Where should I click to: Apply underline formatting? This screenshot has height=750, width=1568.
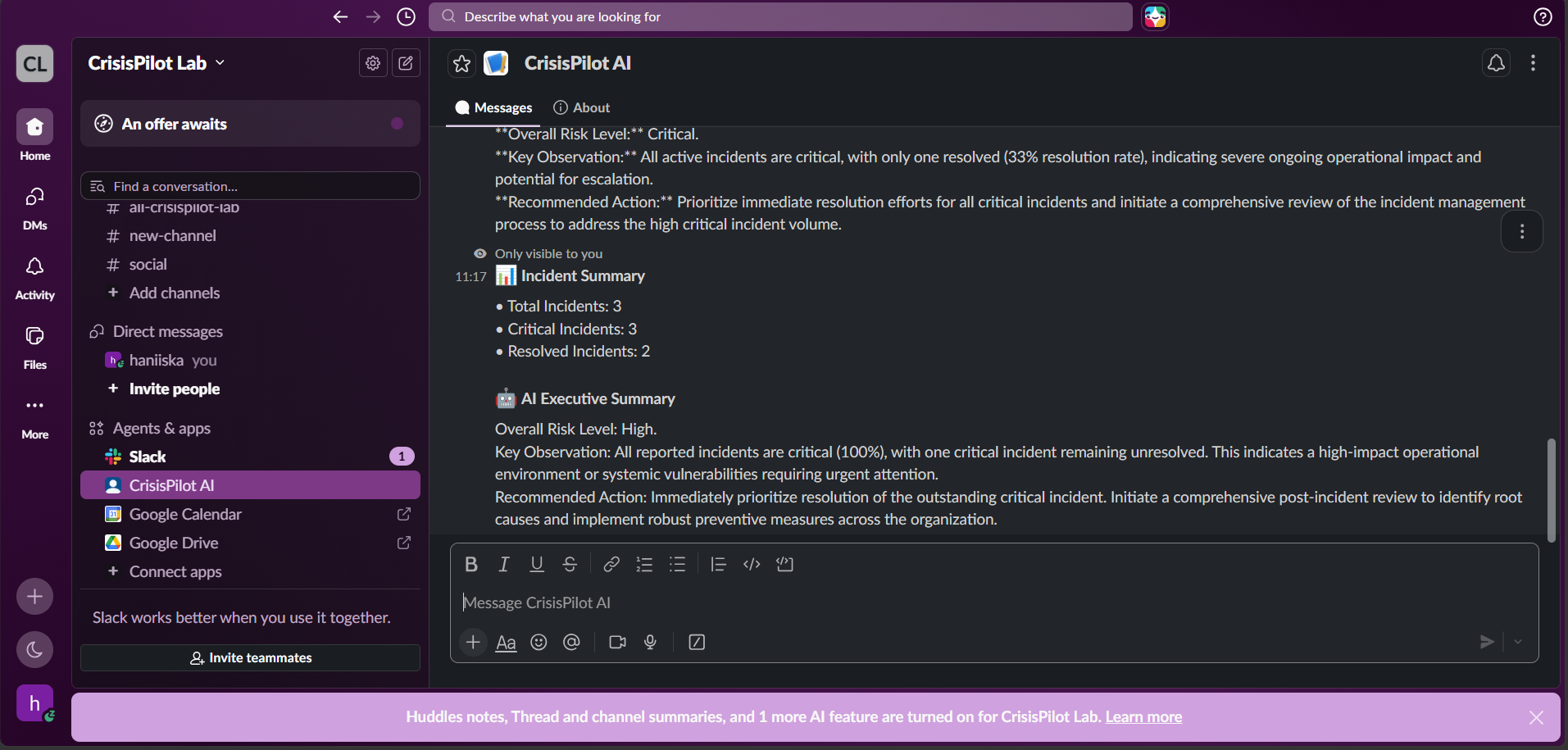coord(537,564)
